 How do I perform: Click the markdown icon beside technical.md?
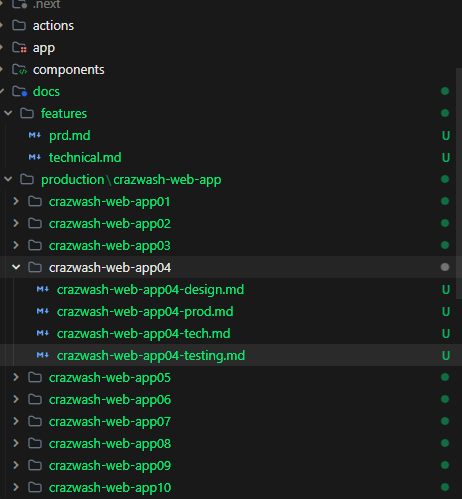pyautogui.click(x=35, y=157)
